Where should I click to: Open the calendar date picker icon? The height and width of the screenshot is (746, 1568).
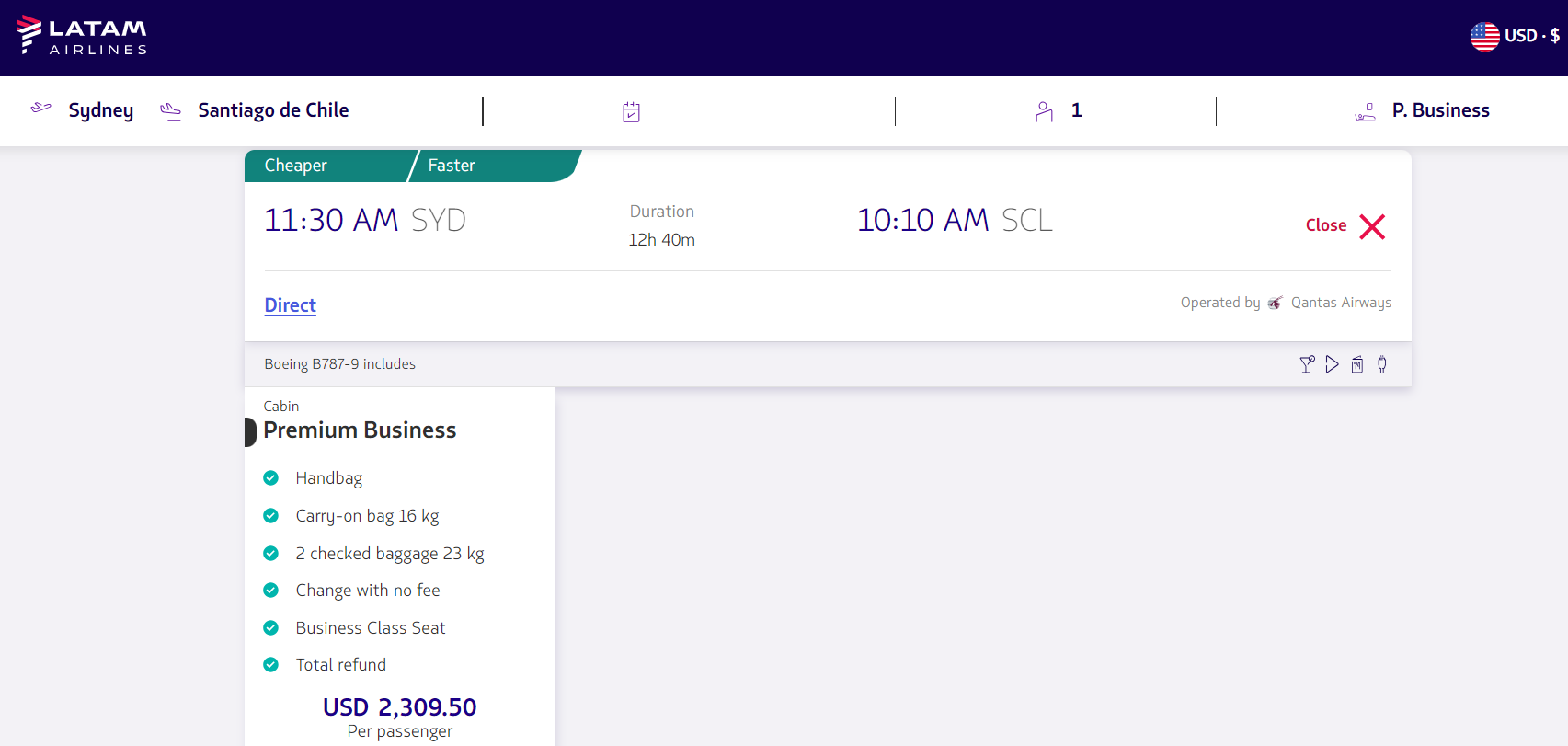click(x=631, y=112)
